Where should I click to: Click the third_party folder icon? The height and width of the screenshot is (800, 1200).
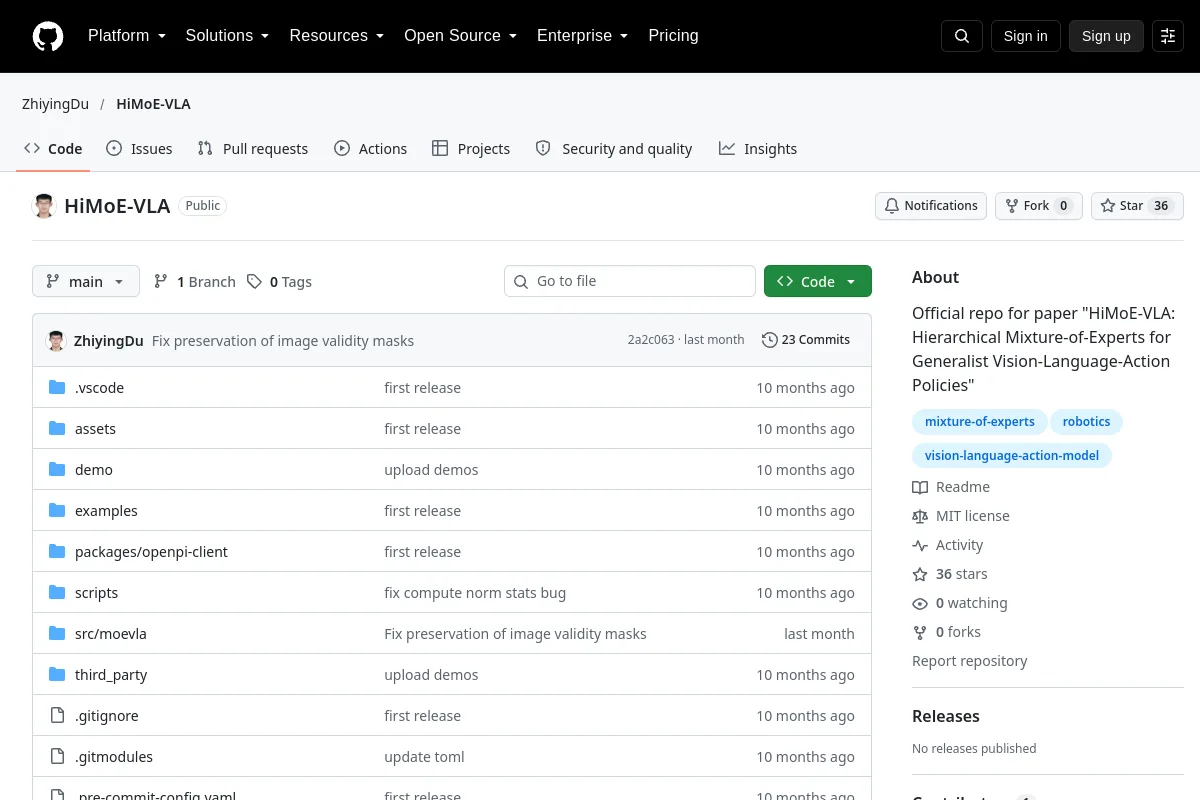[x=57, y=675]
